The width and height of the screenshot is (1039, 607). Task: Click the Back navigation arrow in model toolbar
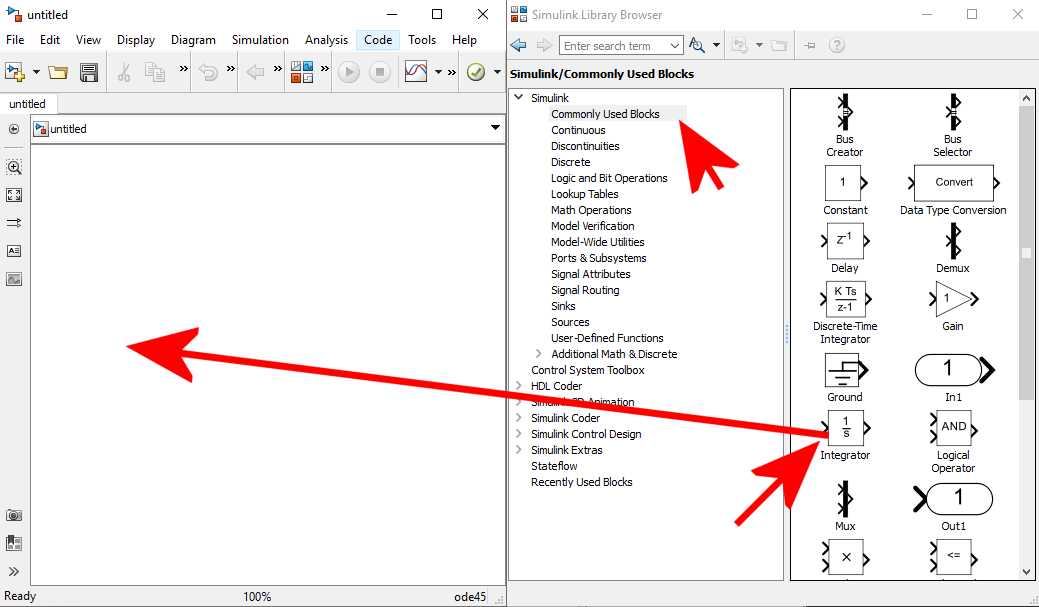point(255,72)
